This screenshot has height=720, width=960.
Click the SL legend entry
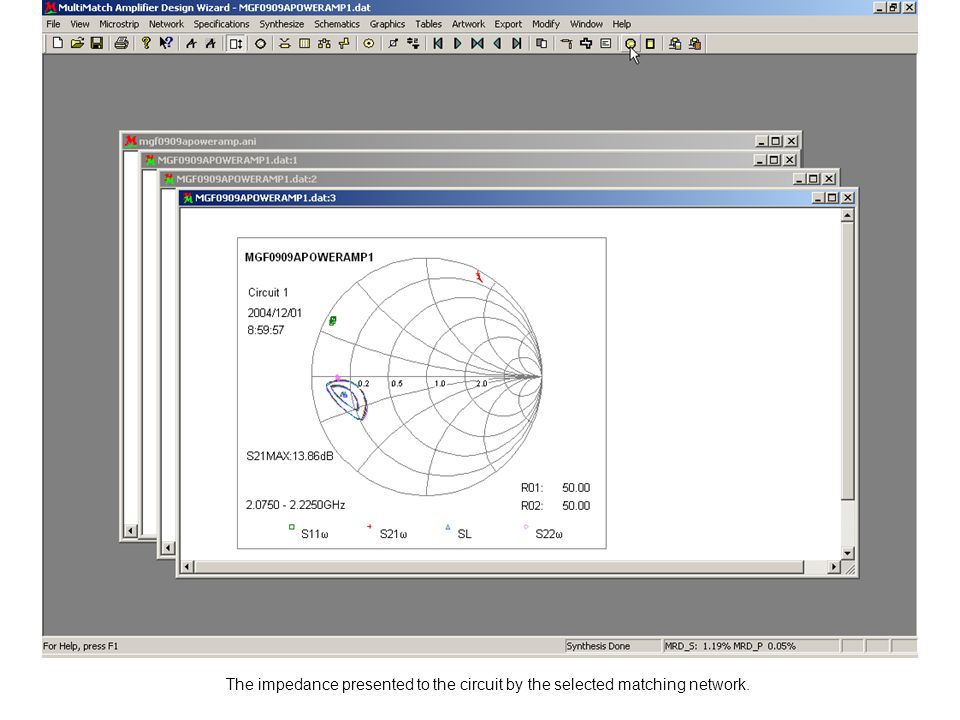click(x=458, y=532)
